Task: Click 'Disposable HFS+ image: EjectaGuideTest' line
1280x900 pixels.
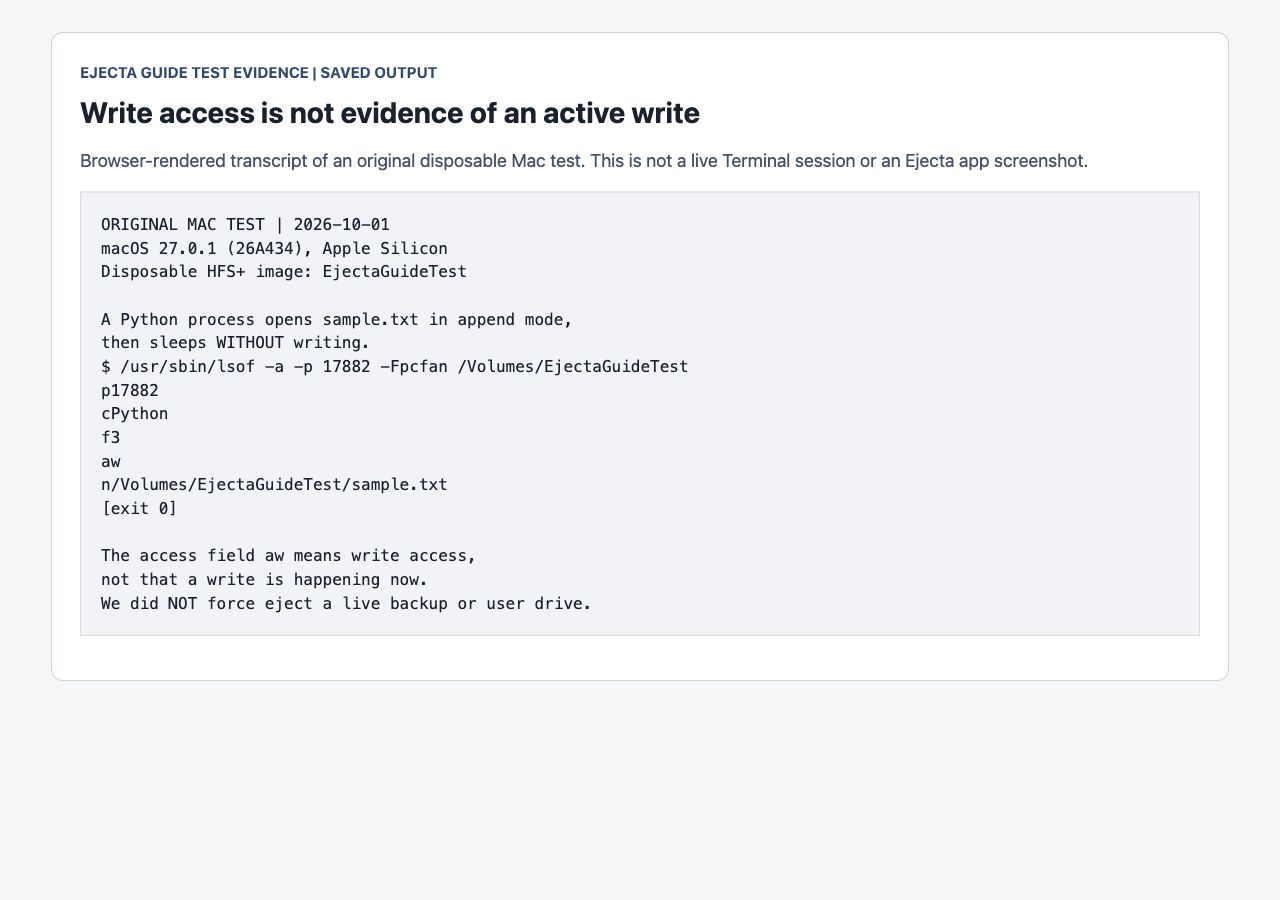Action: (284, 271)
